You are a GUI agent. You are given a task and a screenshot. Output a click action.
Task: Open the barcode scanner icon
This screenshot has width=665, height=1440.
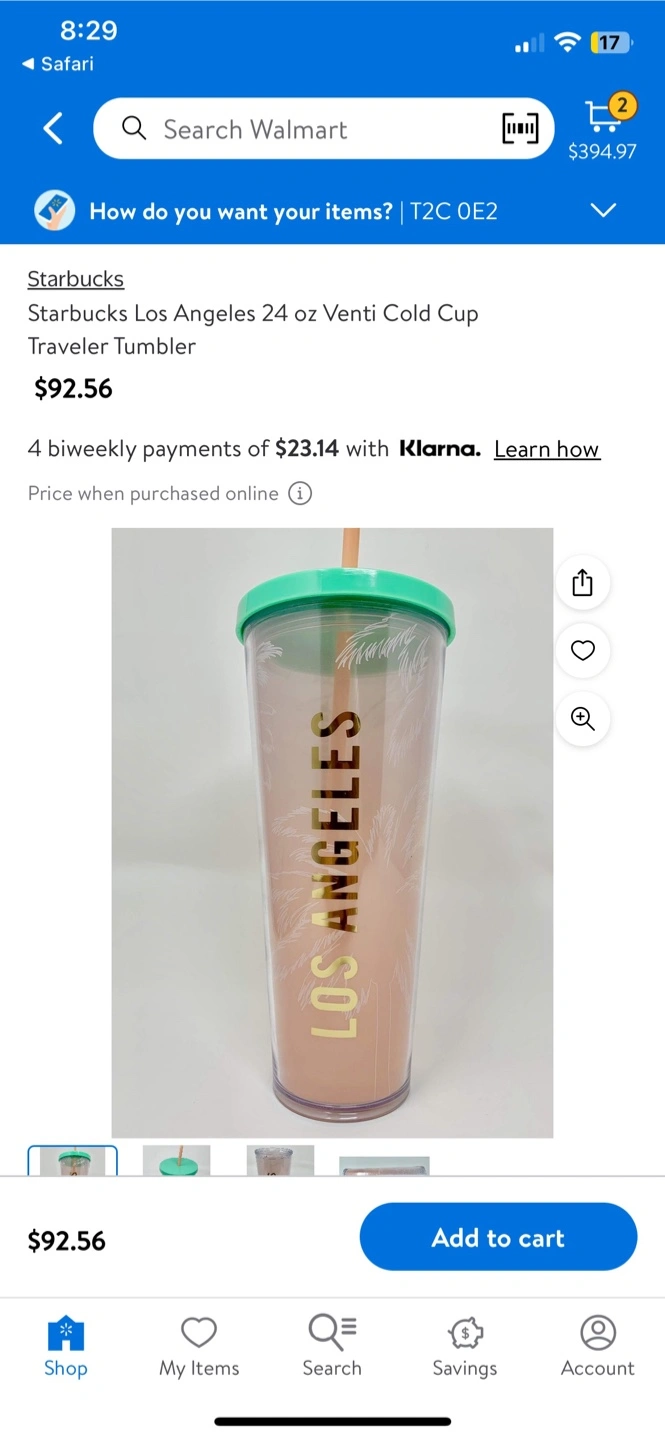(x=520, y=128)
